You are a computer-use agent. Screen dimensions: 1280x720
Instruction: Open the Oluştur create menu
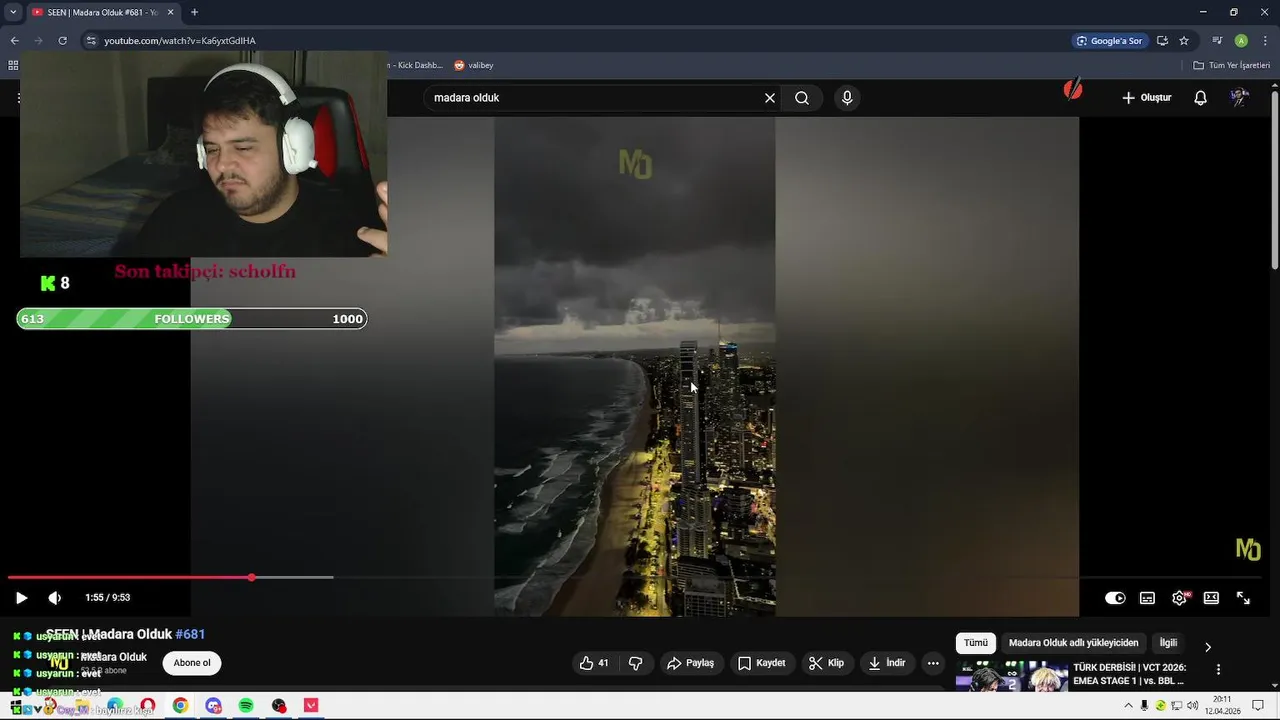1146,98
